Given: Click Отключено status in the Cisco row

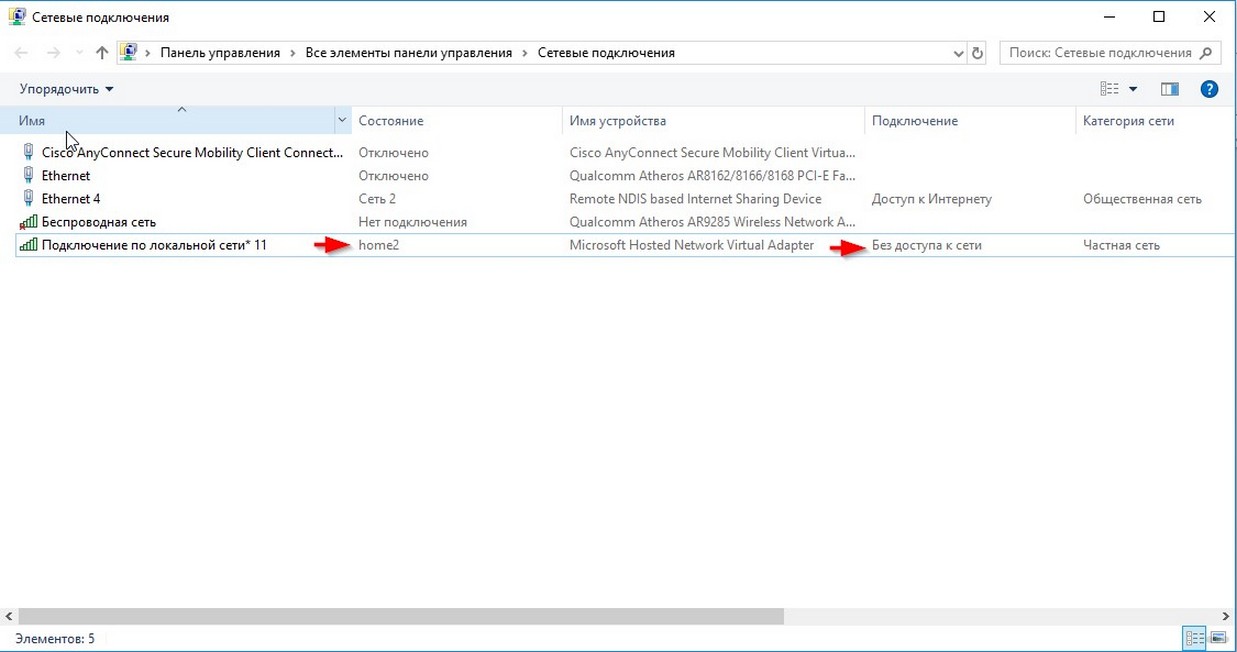Looking at the screenshot, I should coord(393,153).
